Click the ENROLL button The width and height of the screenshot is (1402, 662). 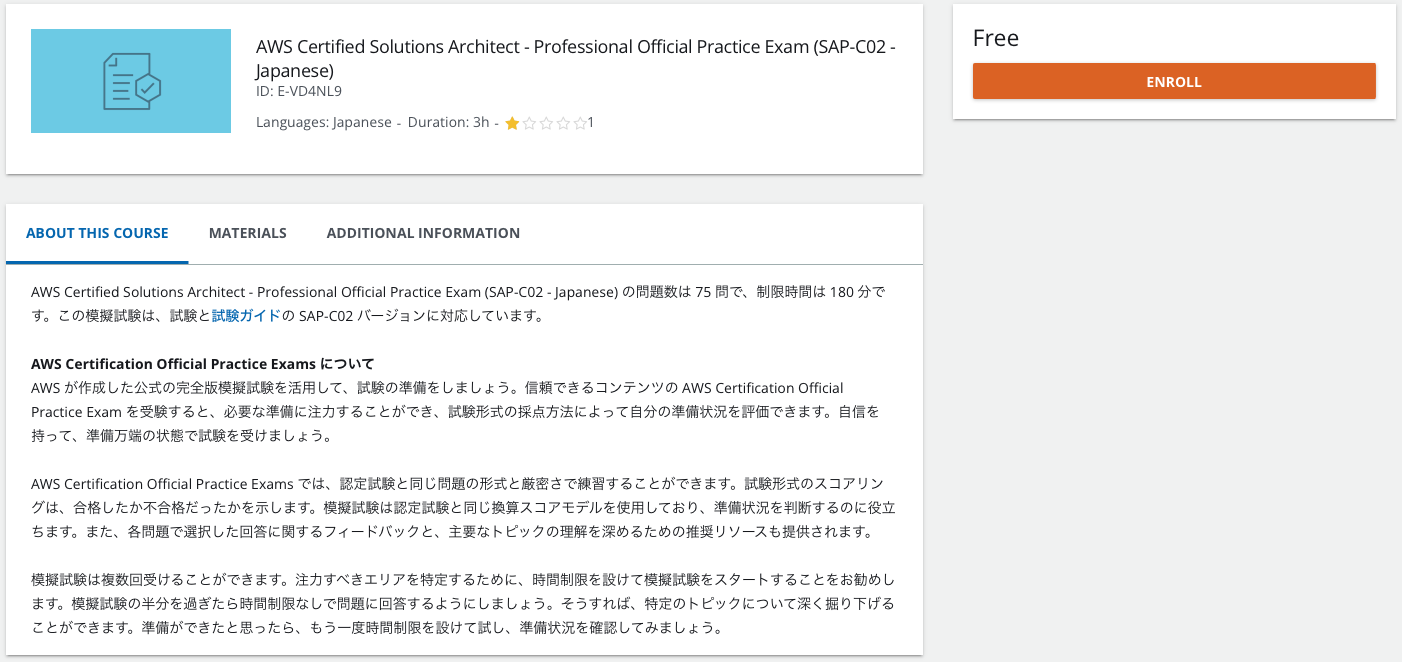[1173, 81]
